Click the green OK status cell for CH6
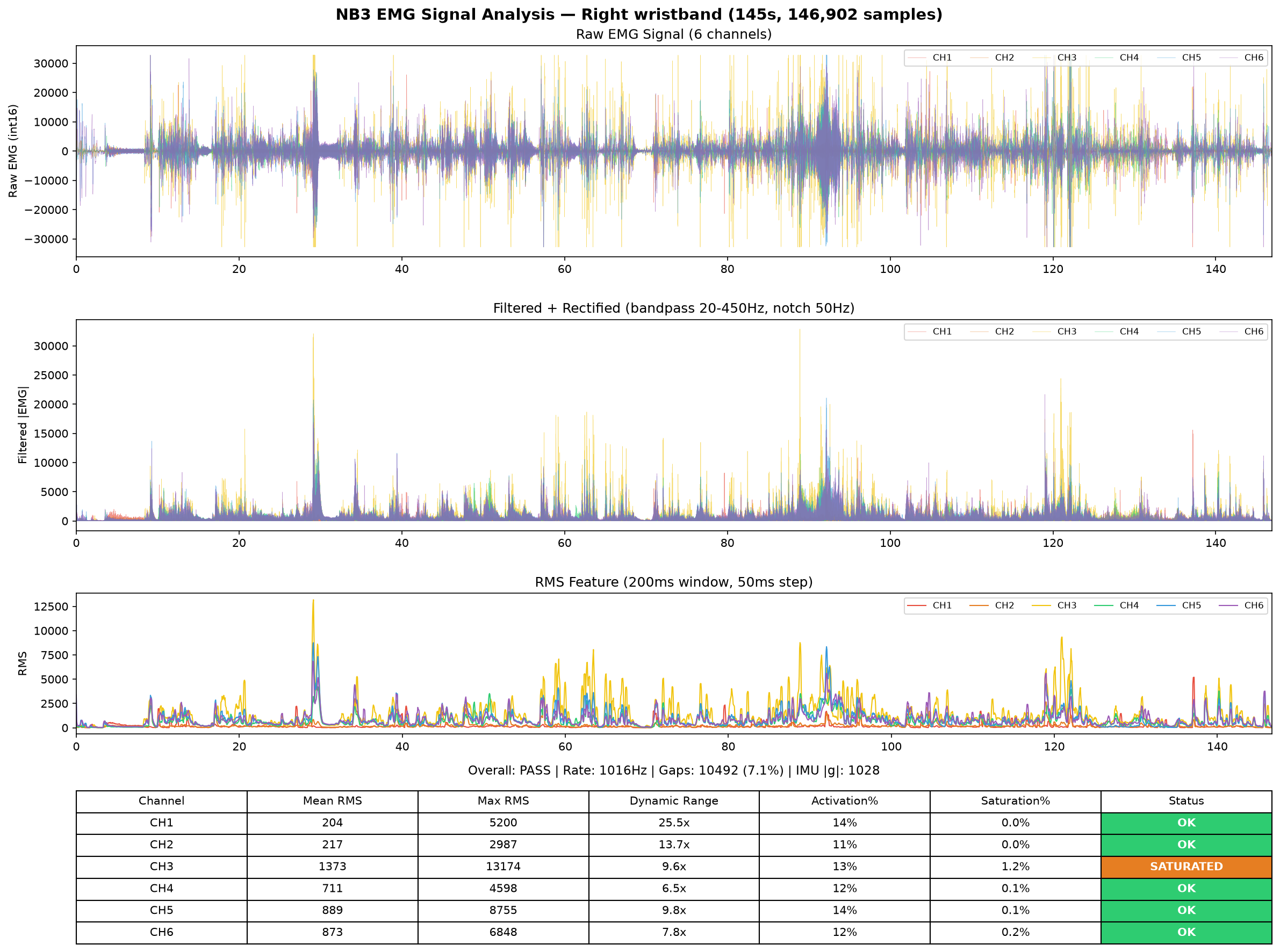 (1186, 933)
